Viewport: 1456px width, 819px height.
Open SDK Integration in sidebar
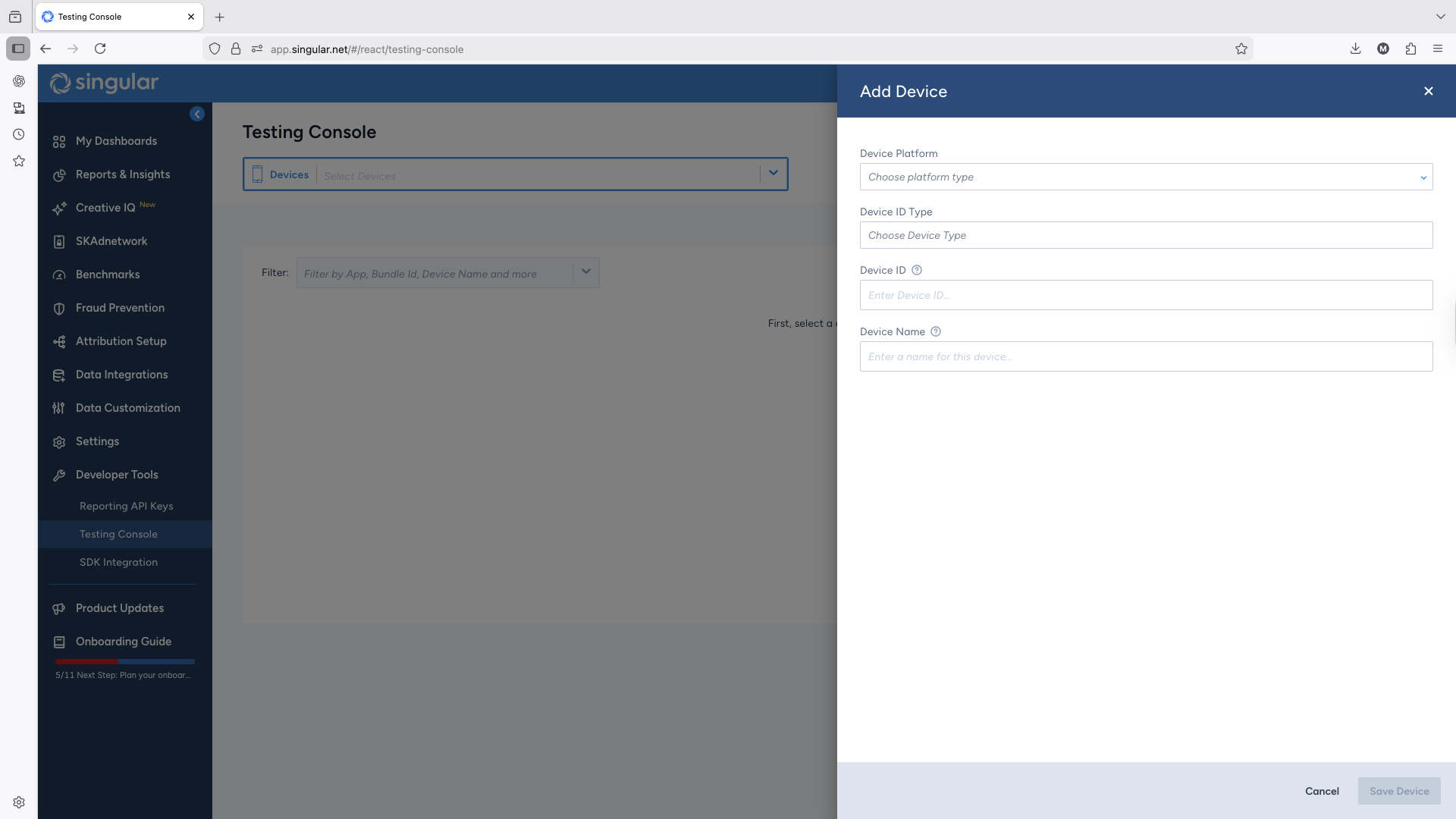point(118,562)
